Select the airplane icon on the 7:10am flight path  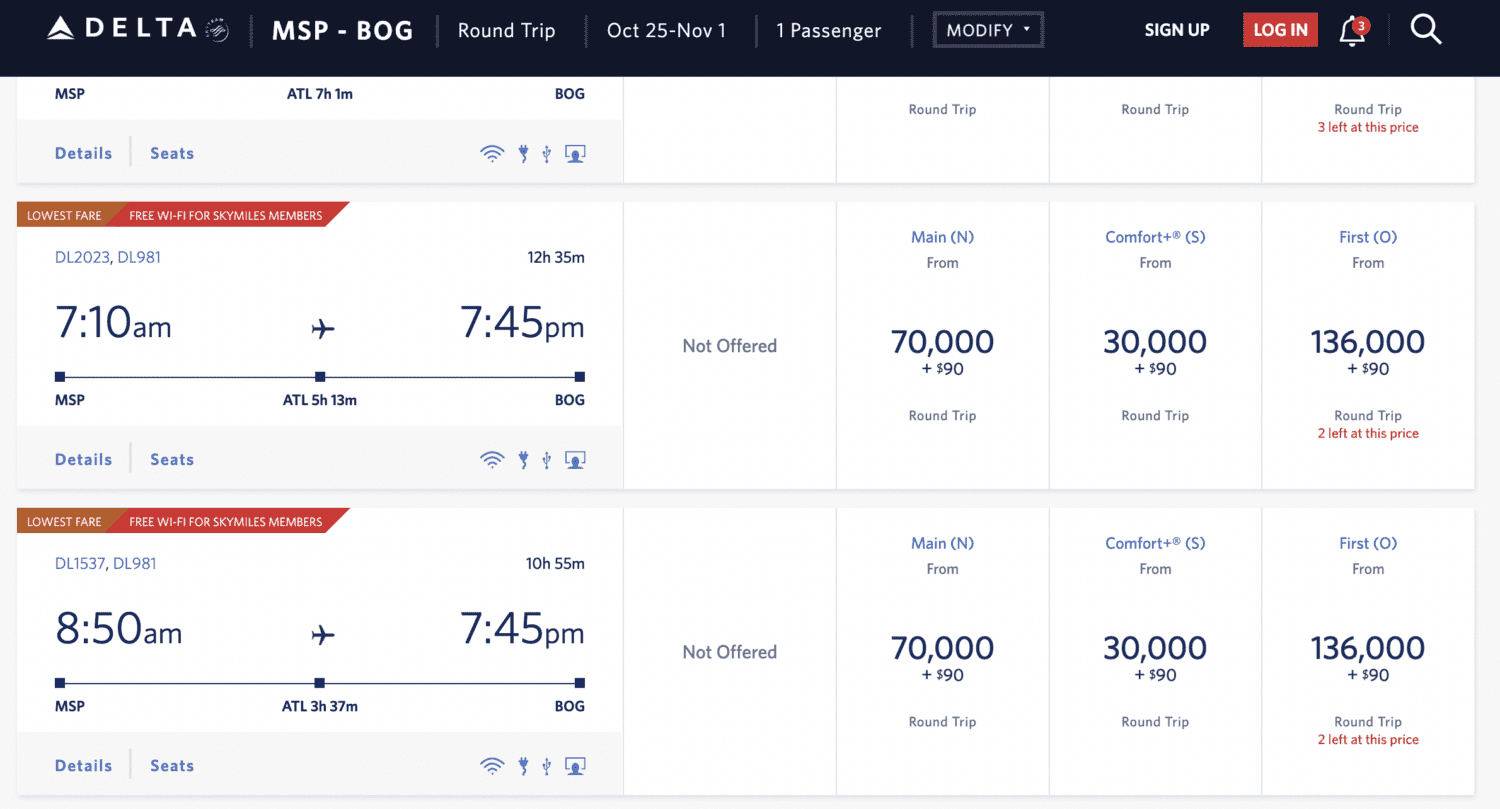[322, 328]
